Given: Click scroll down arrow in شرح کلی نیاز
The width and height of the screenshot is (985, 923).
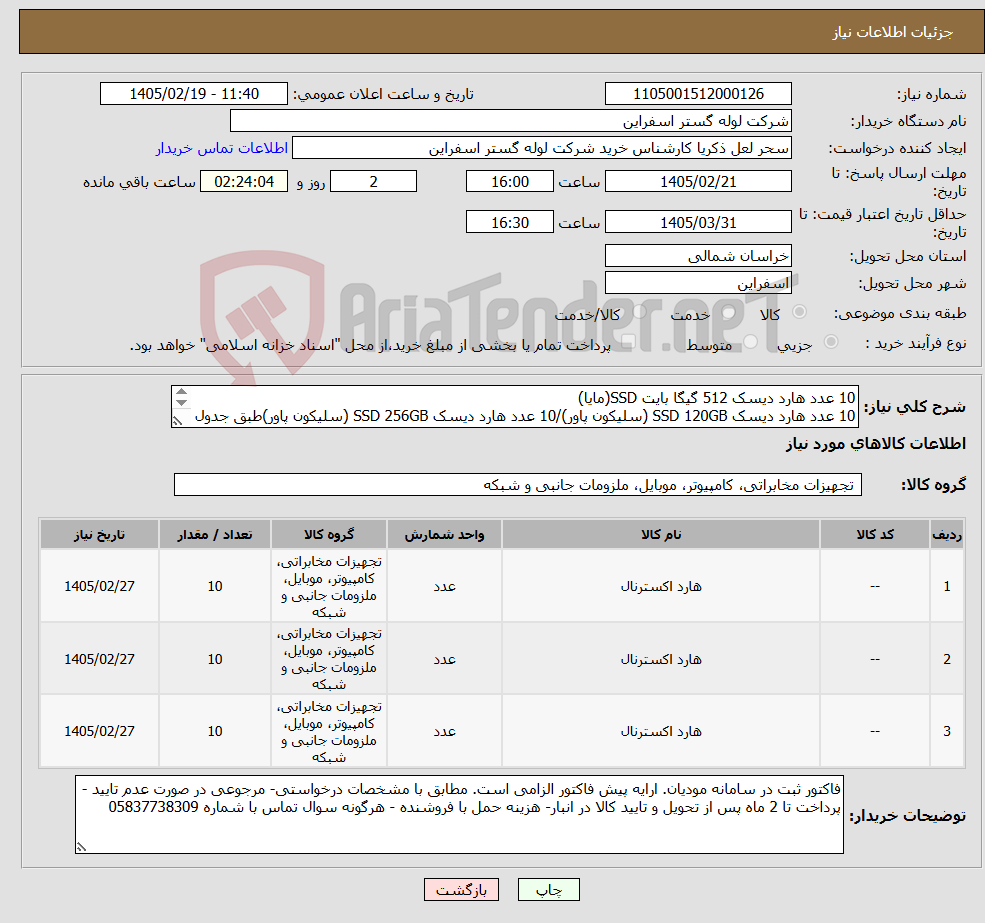Looking at the screenshot, I should point(182,402).
